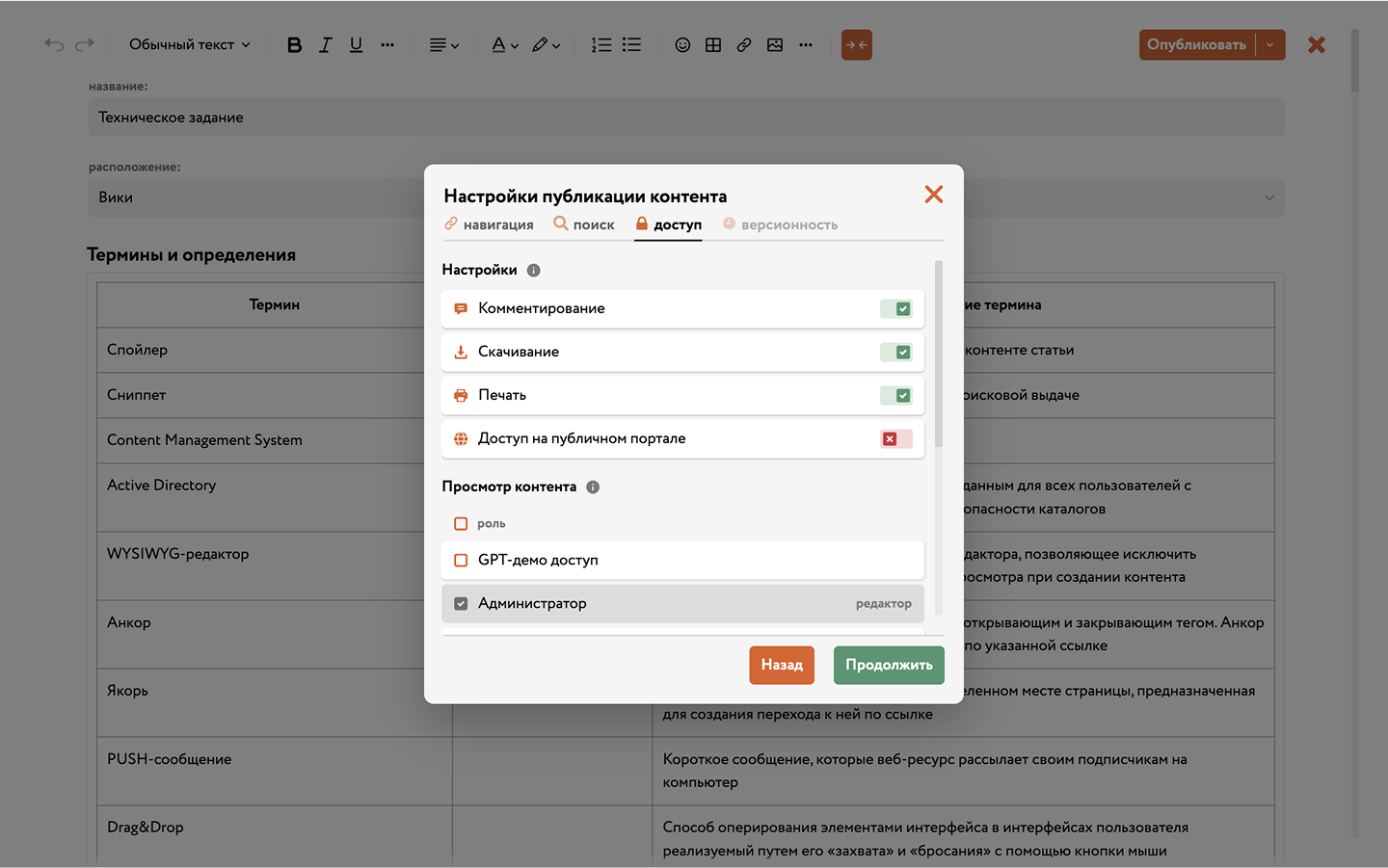Click the Bold formatting icon
The height and width of the screenshot is (868, 1388).
[x=295, y=45]
